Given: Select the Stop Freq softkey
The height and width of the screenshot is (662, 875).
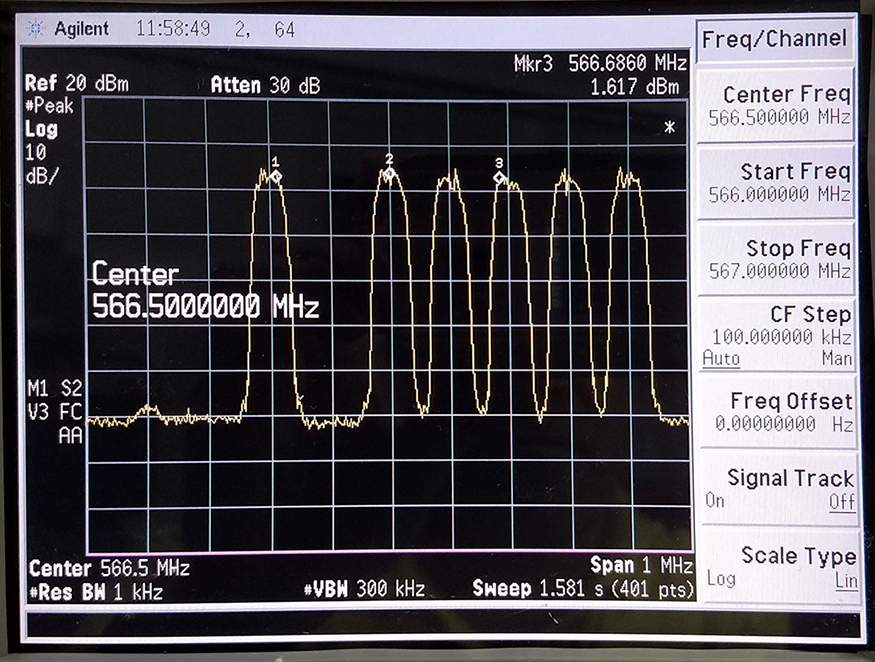Looking at the screenshot, I should (776, 260).
